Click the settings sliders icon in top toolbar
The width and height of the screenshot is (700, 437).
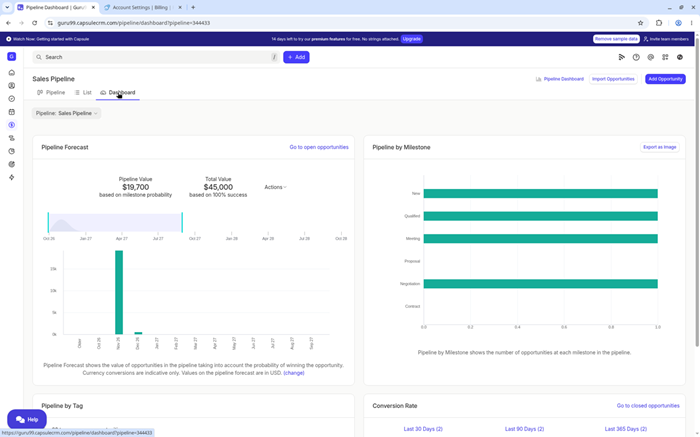(665, 57)
